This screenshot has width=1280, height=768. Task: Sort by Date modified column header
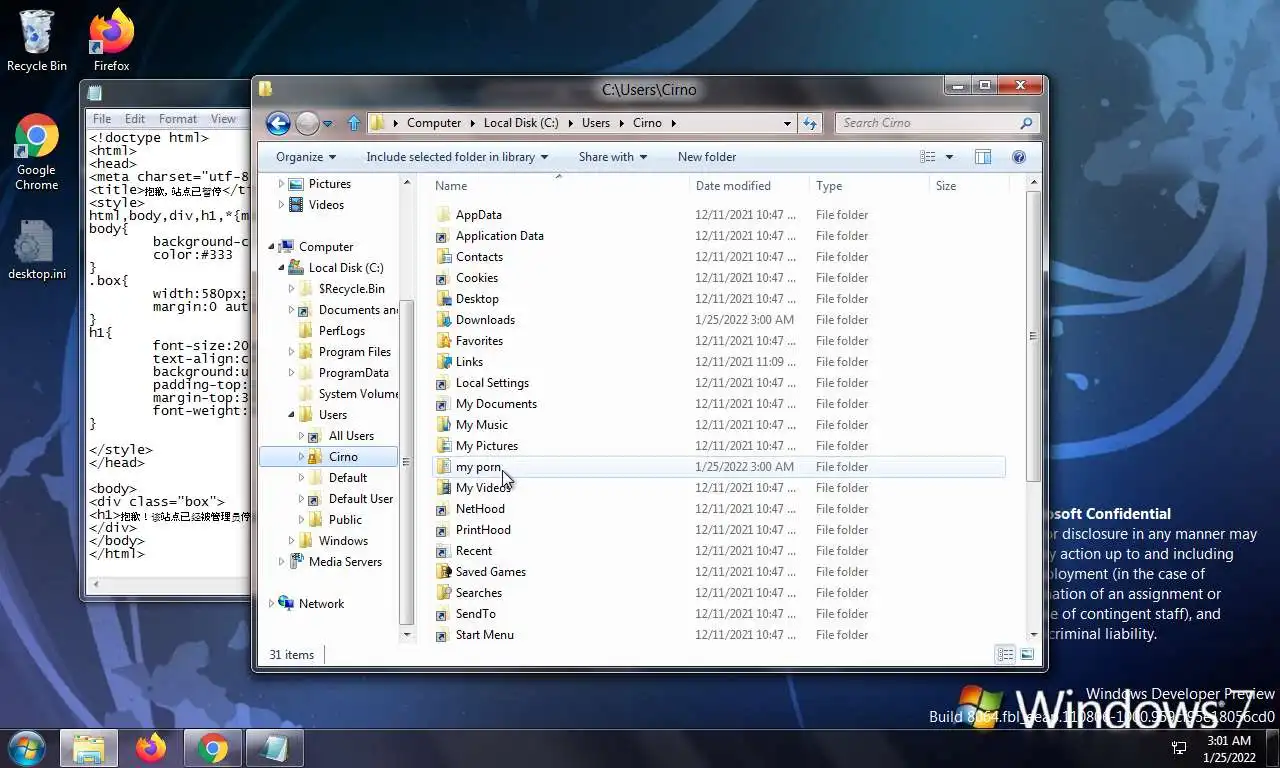(x=750, y=186)
